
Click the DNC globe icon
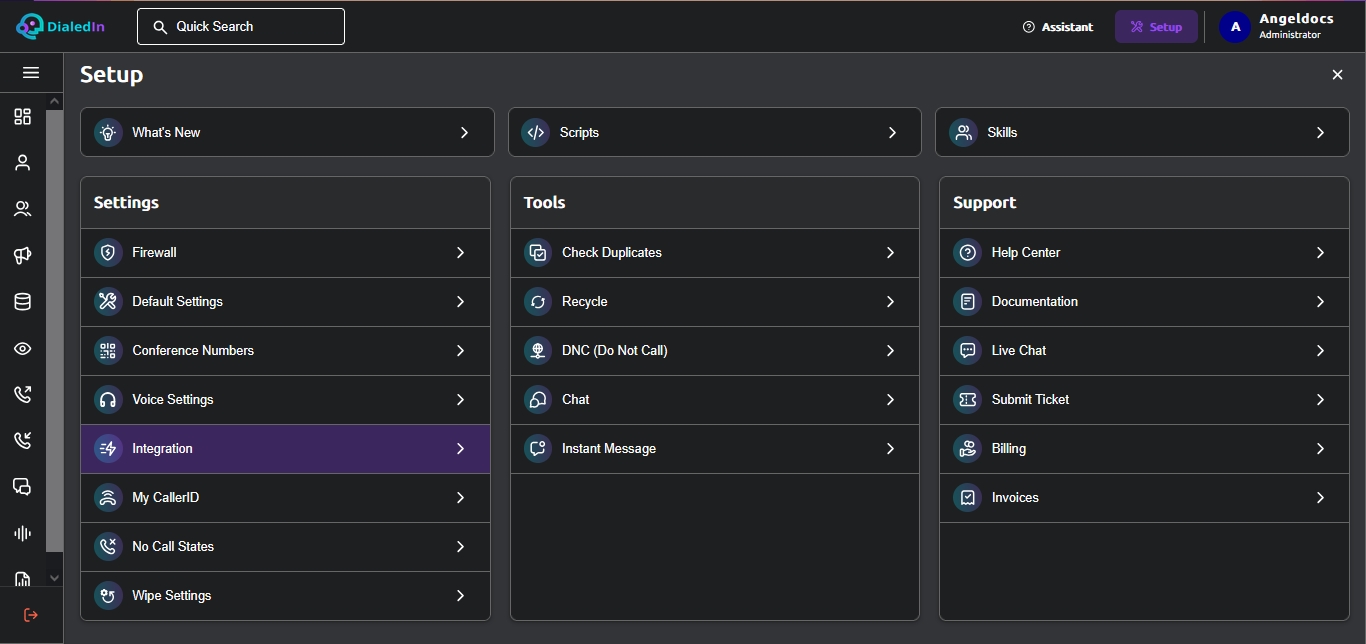pos(538,351)
